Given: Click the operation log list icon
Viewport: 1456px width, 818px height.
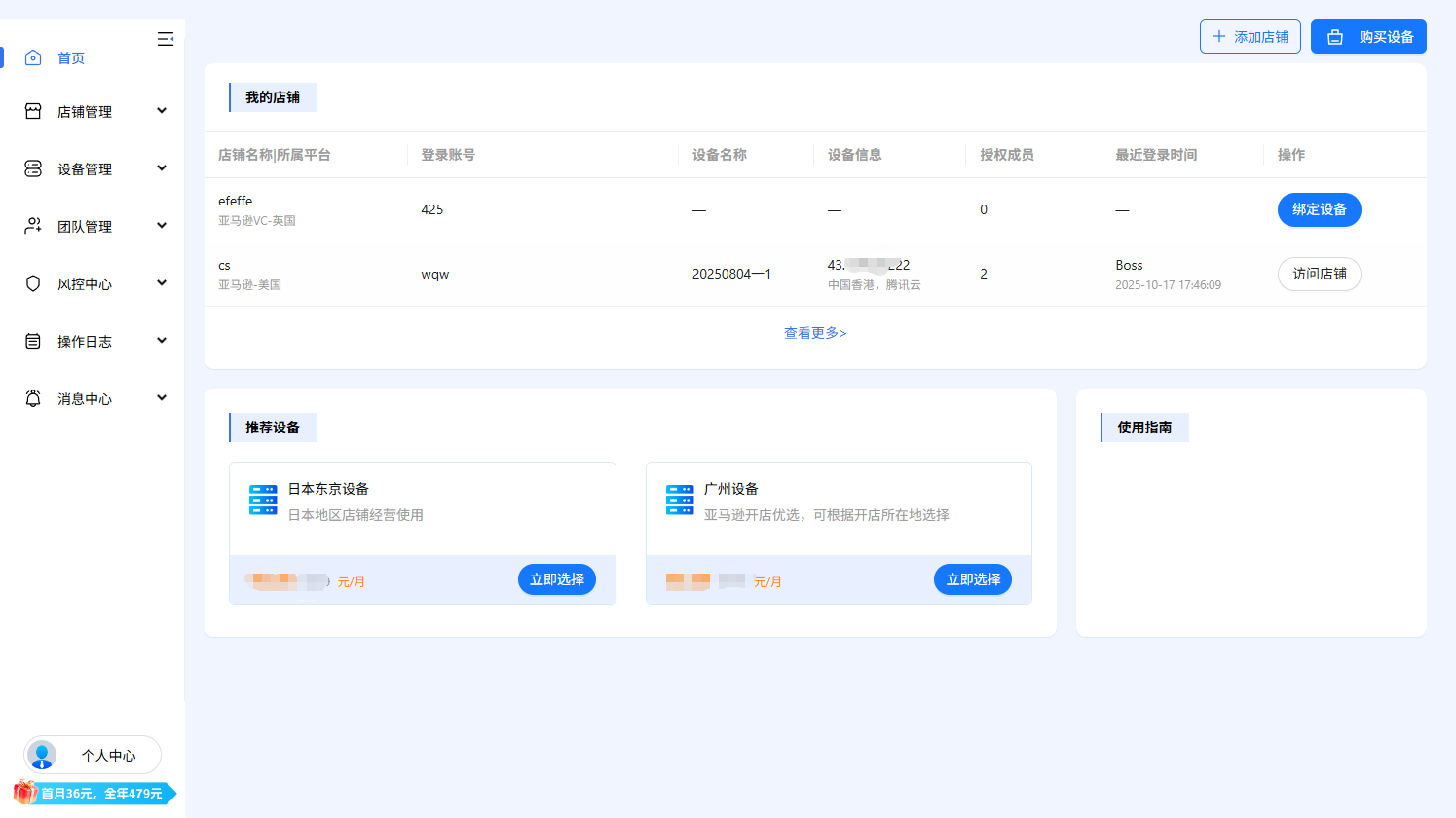Looking at the screenshot, I should 33,341.
